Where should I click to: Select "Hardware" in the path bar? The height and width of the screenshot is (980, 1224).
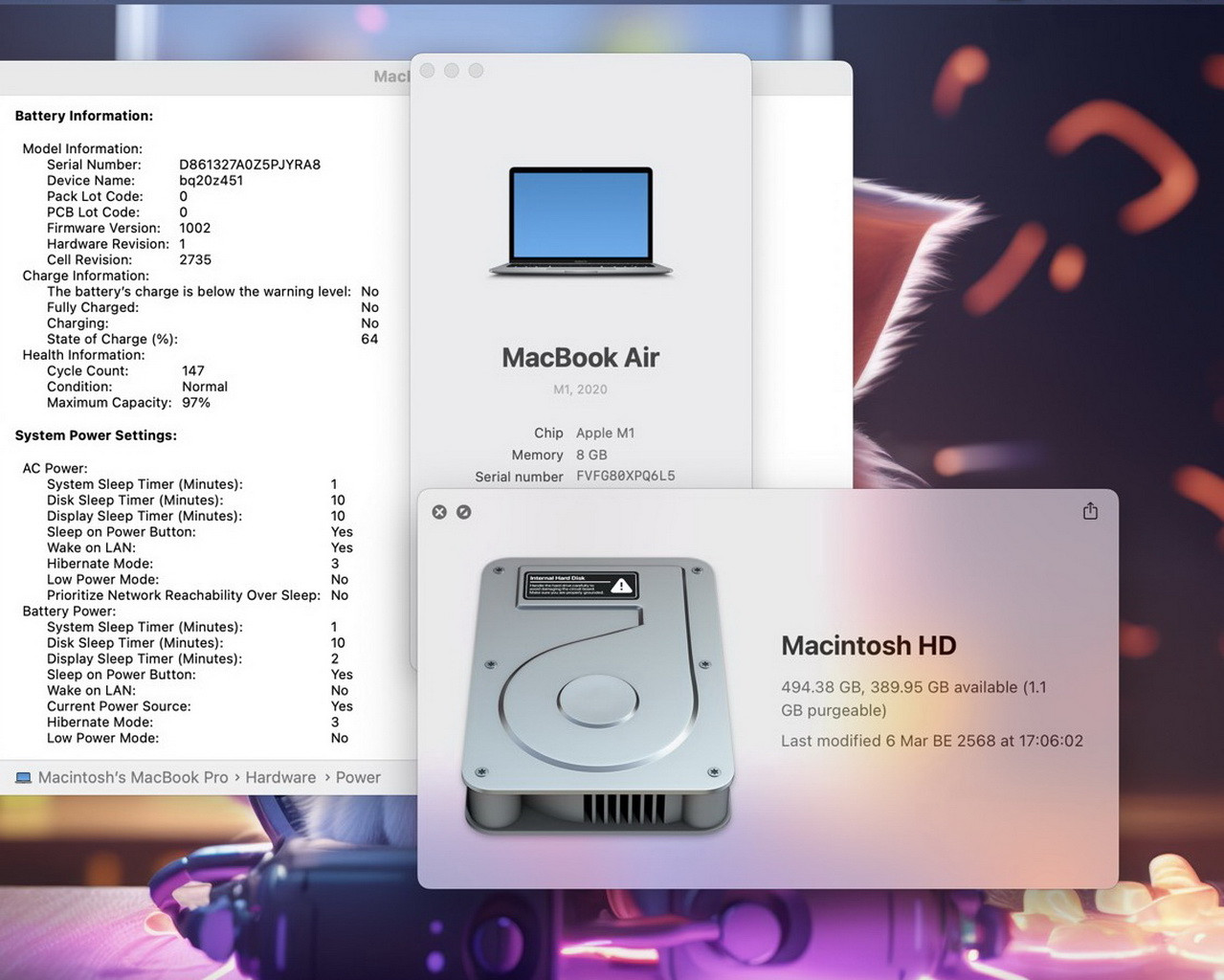coord(280,778)
